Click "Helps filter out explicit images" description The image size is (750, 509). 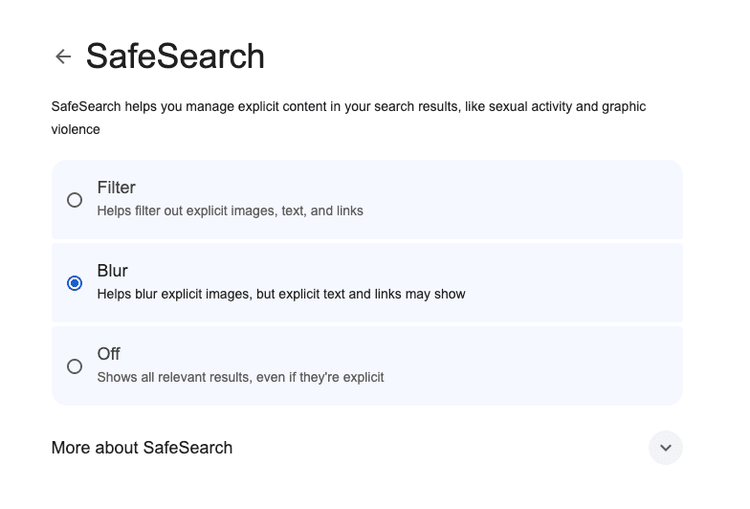[230, 211]
